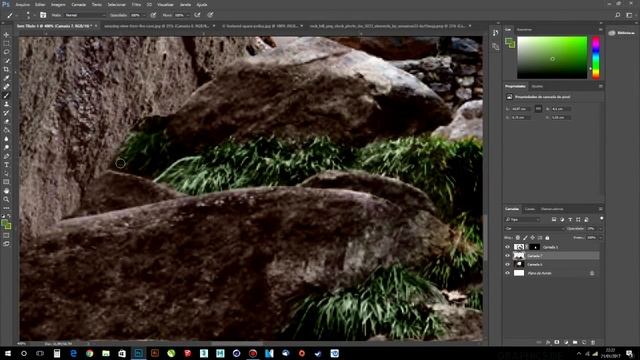The height and width of the screenshot is (360, 640).
Task: Open the Filtro menu
Action: (136, 4)
